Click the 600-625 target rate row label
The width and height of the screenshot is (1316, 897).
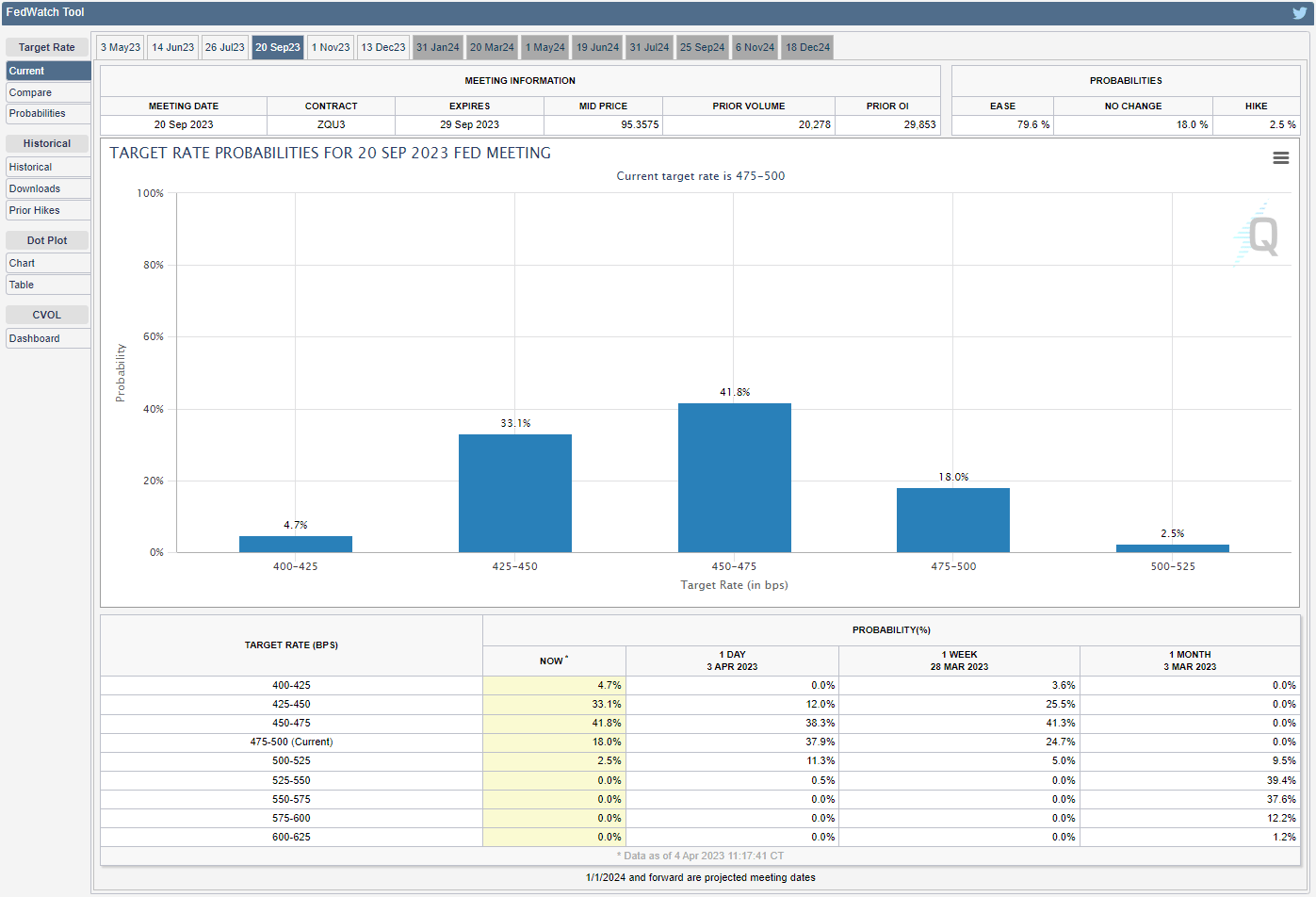[291, 837]
